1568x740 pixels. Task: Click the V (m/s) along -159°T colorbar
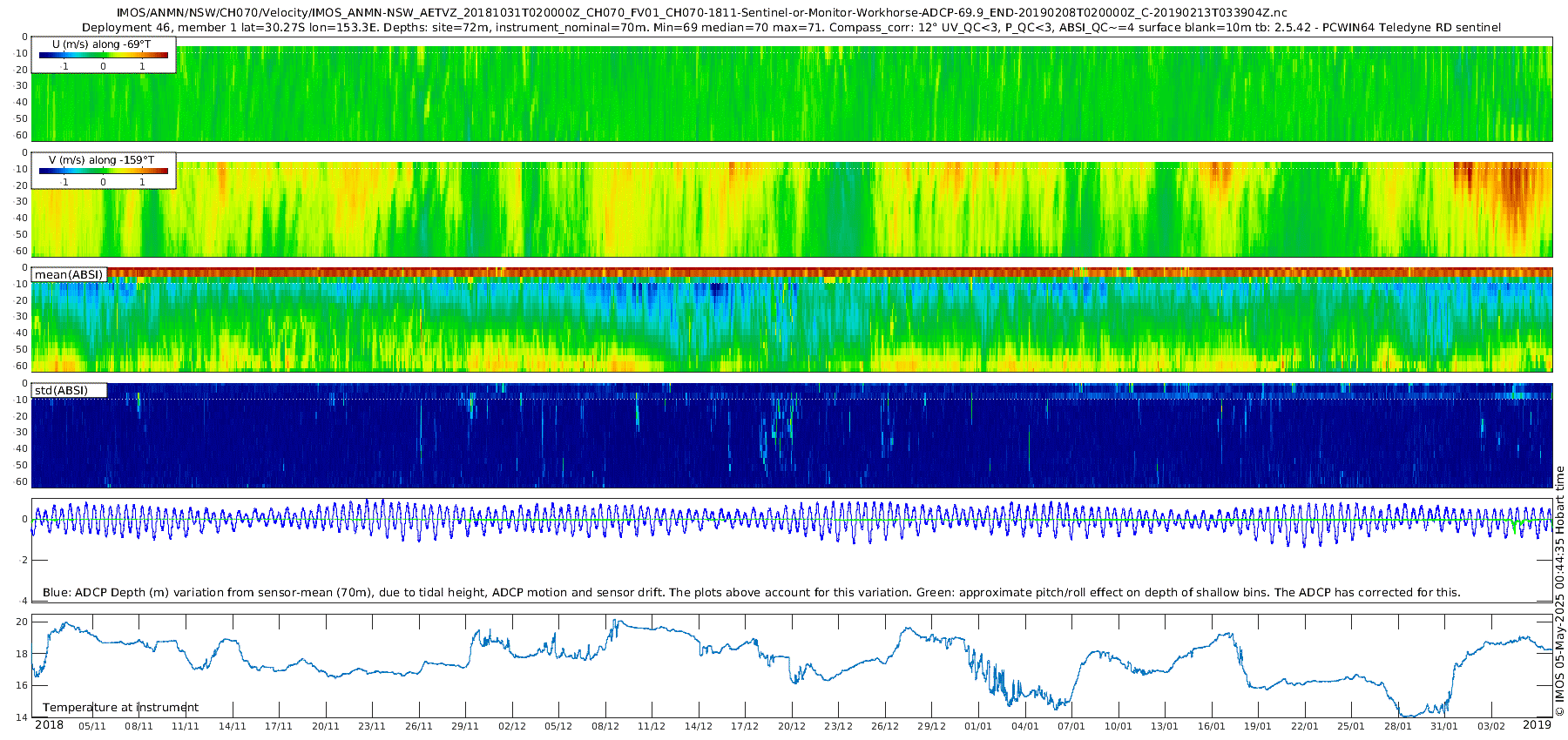click(104, 172)
